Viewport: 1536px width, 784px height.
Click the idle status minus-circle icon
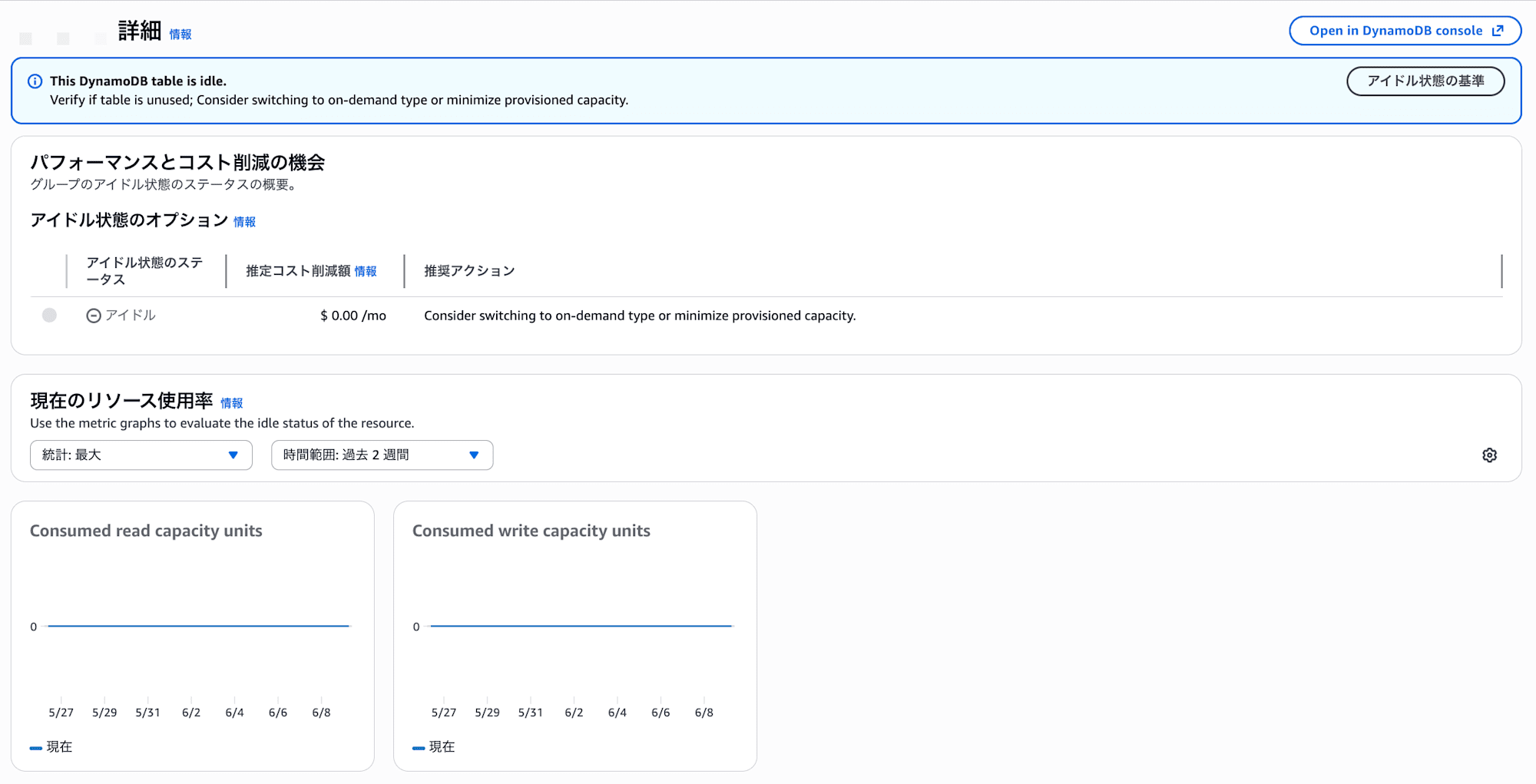(94, 316)
